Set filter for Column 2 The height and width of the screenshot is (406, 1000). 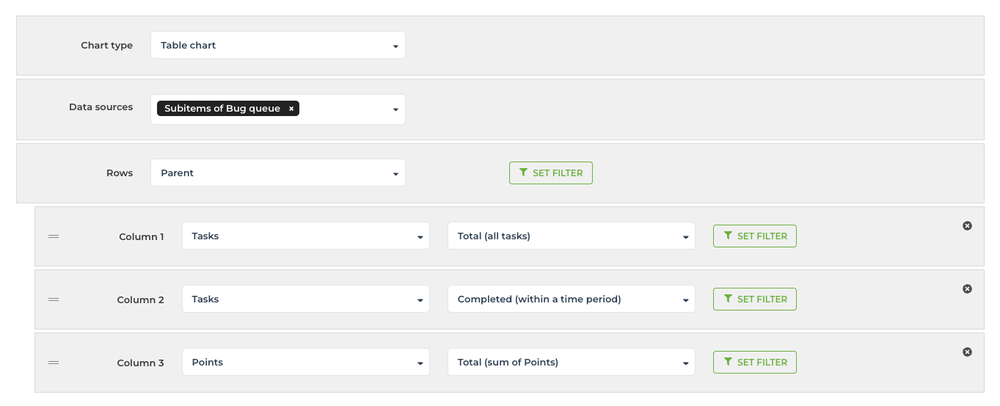tap(754, 299)
